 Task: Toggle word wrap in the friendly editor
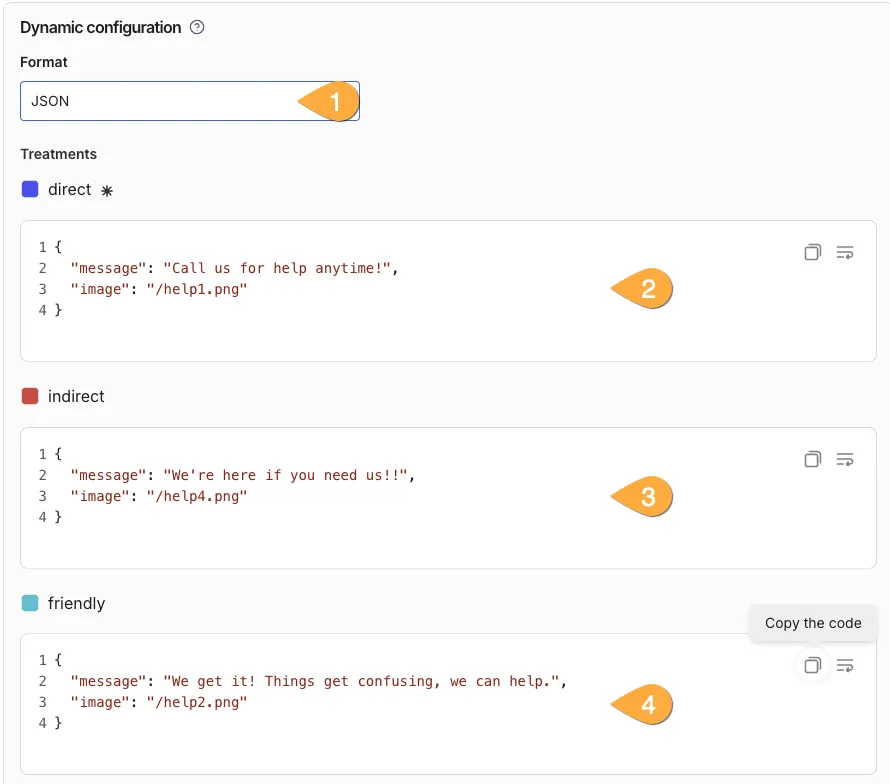coord(845,665)
